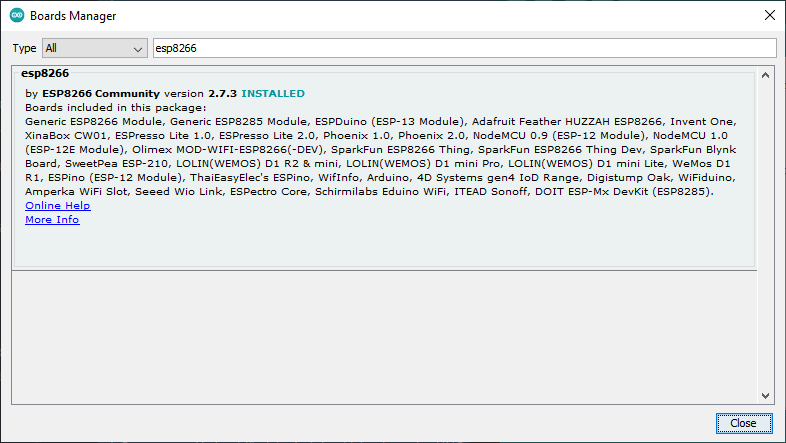
Task: Click the 'Seeed Wio Link' text
Action: click(x=178, y=192)
